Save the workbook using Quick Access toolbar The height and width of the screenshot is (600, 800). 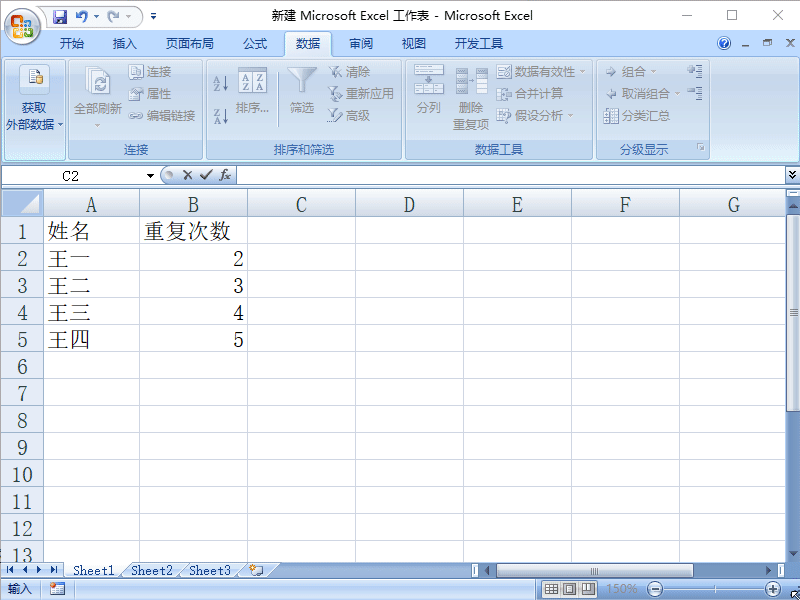pyautogui.click(x=62, y=15)
